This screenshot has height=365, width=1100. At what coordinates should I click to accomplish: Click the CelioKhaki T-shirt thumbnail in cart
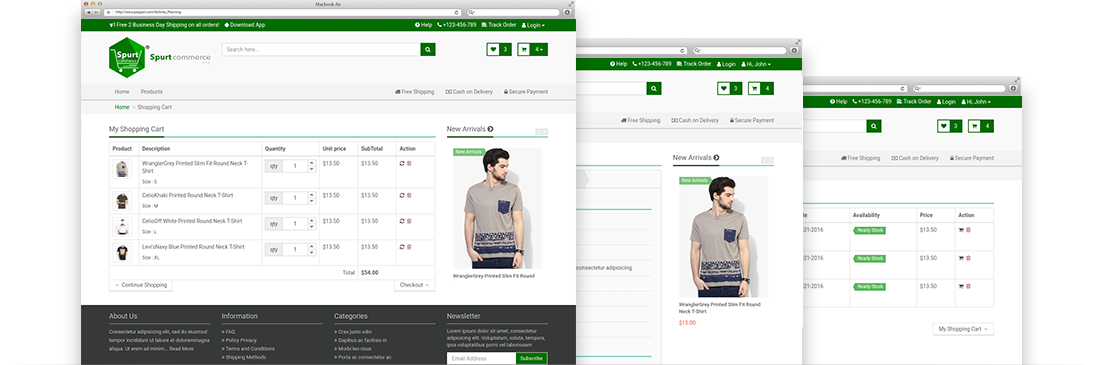click(x=122, y=201)
